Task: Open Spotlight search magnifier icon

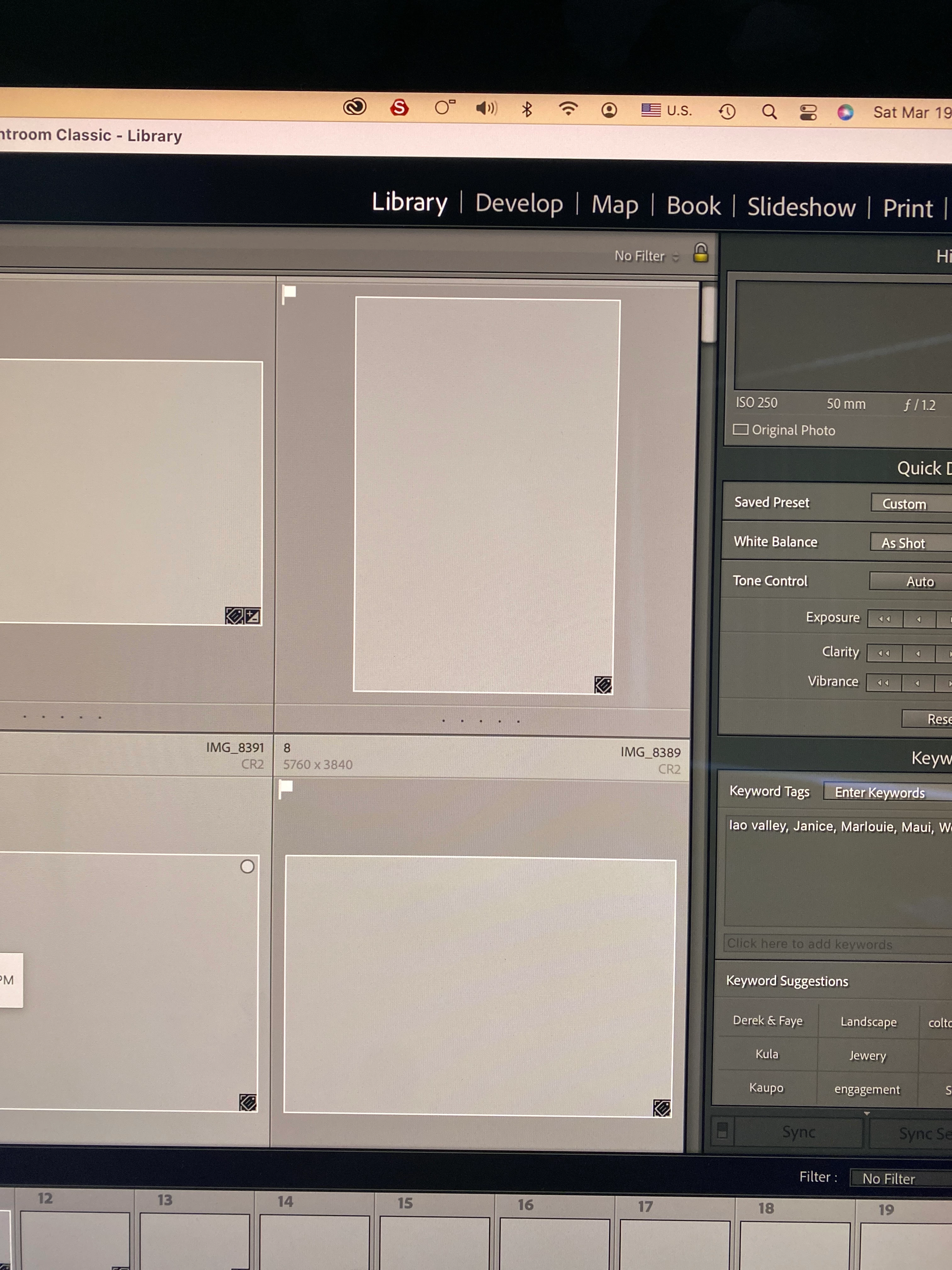Action: (769, 112)
